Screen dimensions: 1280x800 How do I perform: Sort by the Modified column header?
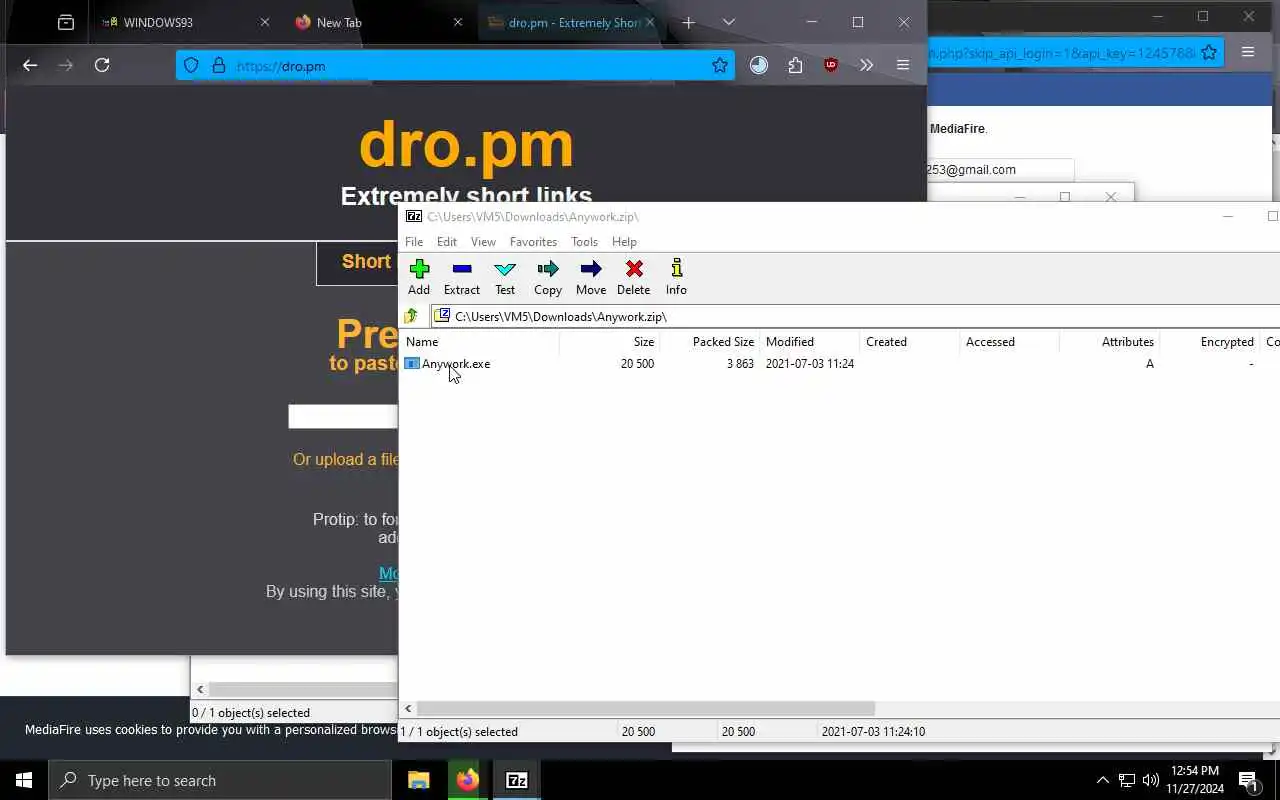pyautogui.click(x=810, y=342)
